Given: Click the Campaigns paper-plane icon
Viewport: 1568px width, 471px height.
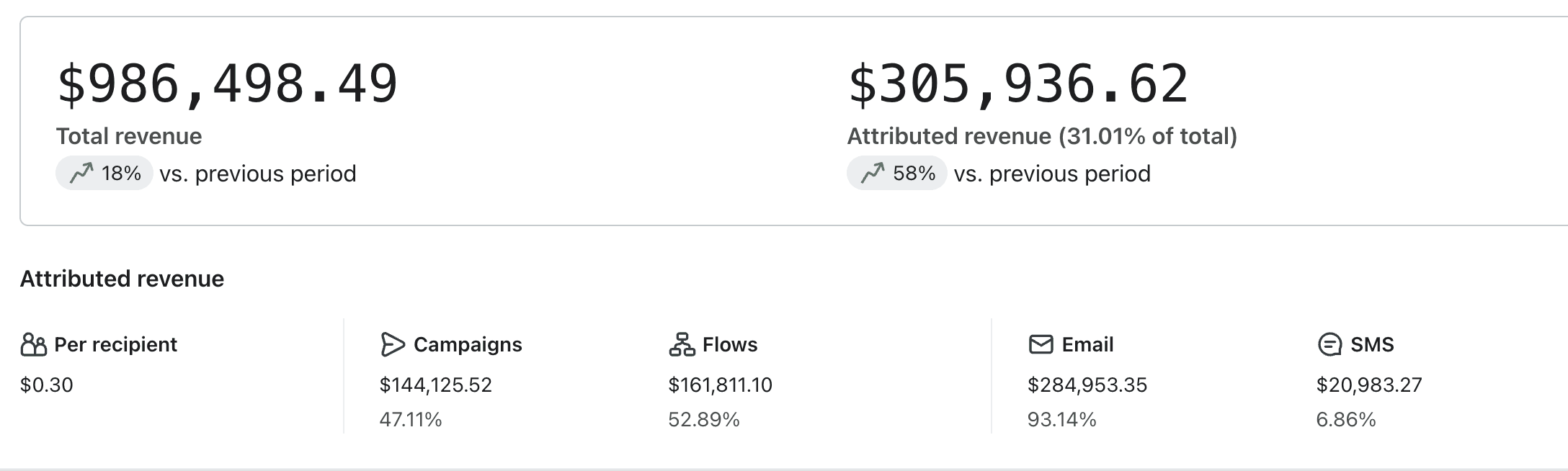Looking at the screenshot, I should click(x=392, y=345).
